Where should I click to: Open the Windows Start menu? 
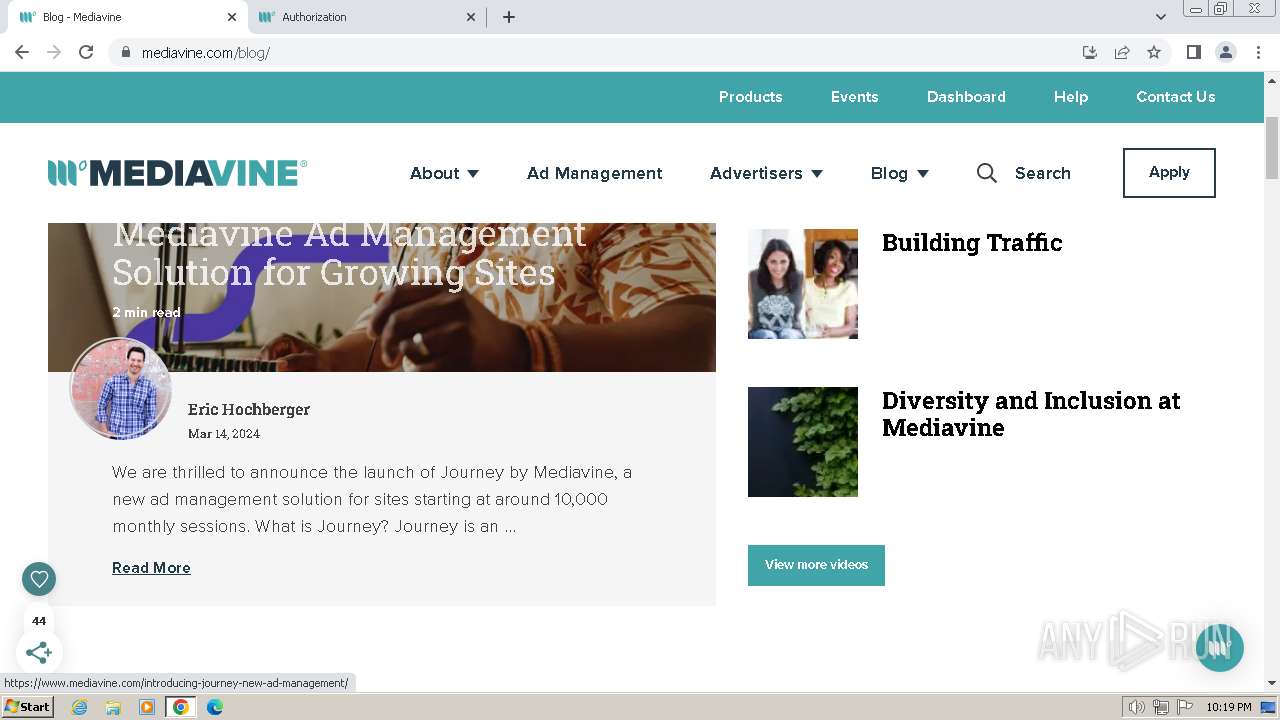[27, 707]
